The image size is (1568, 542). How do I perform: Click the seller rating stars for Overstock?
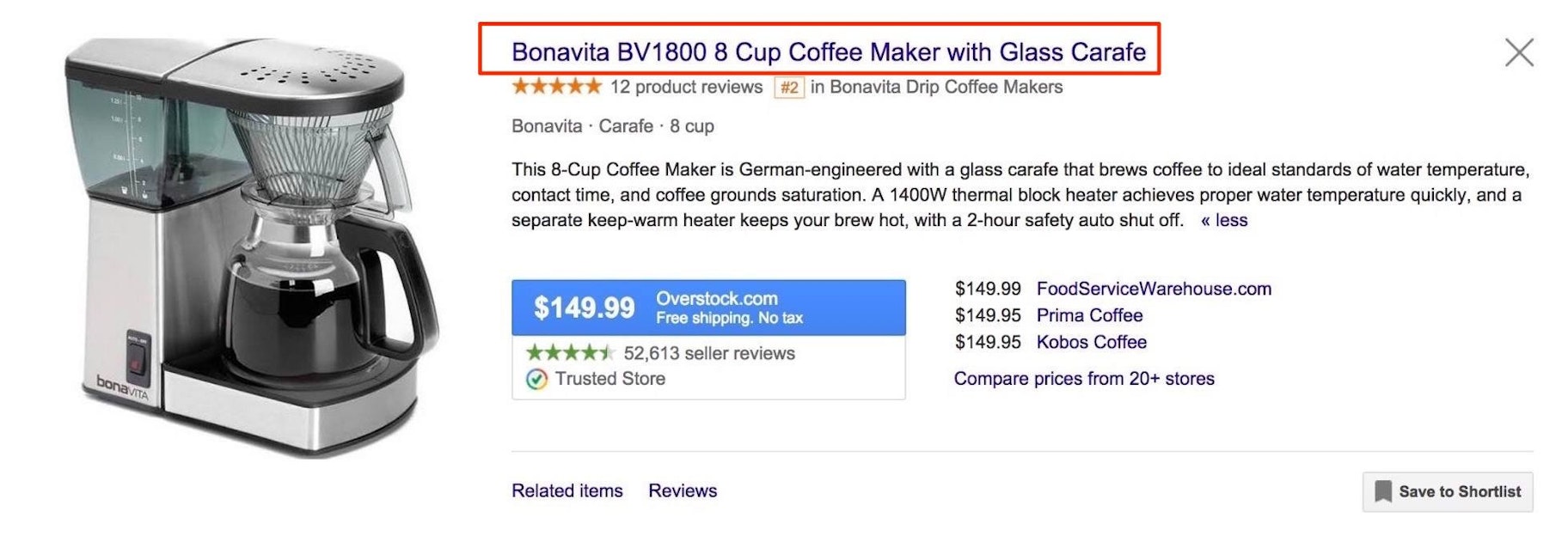pyautogui.click(x=570, y=353)
